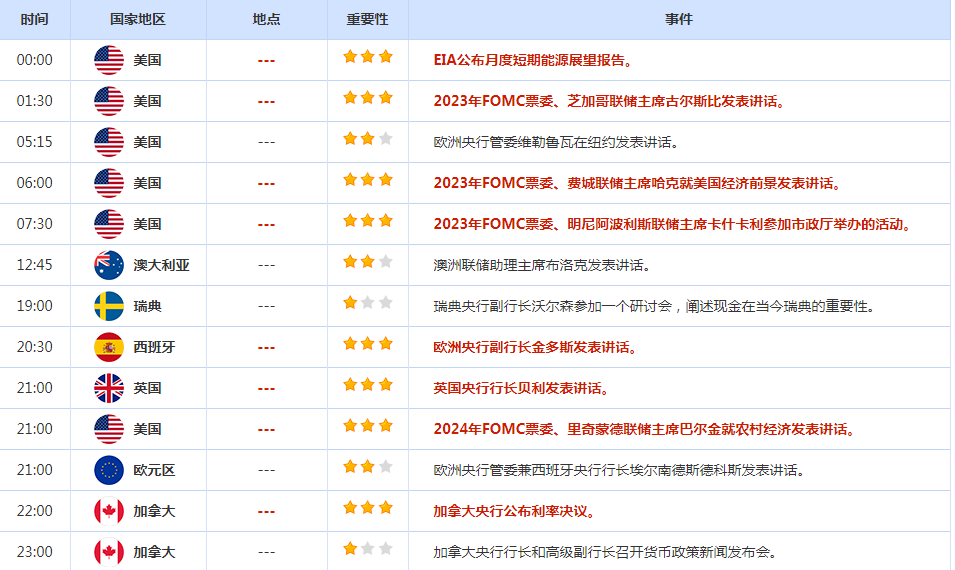Click the US flag in the 00:00 row
Viewport: 955px width, 570px height.
point(109,60)
